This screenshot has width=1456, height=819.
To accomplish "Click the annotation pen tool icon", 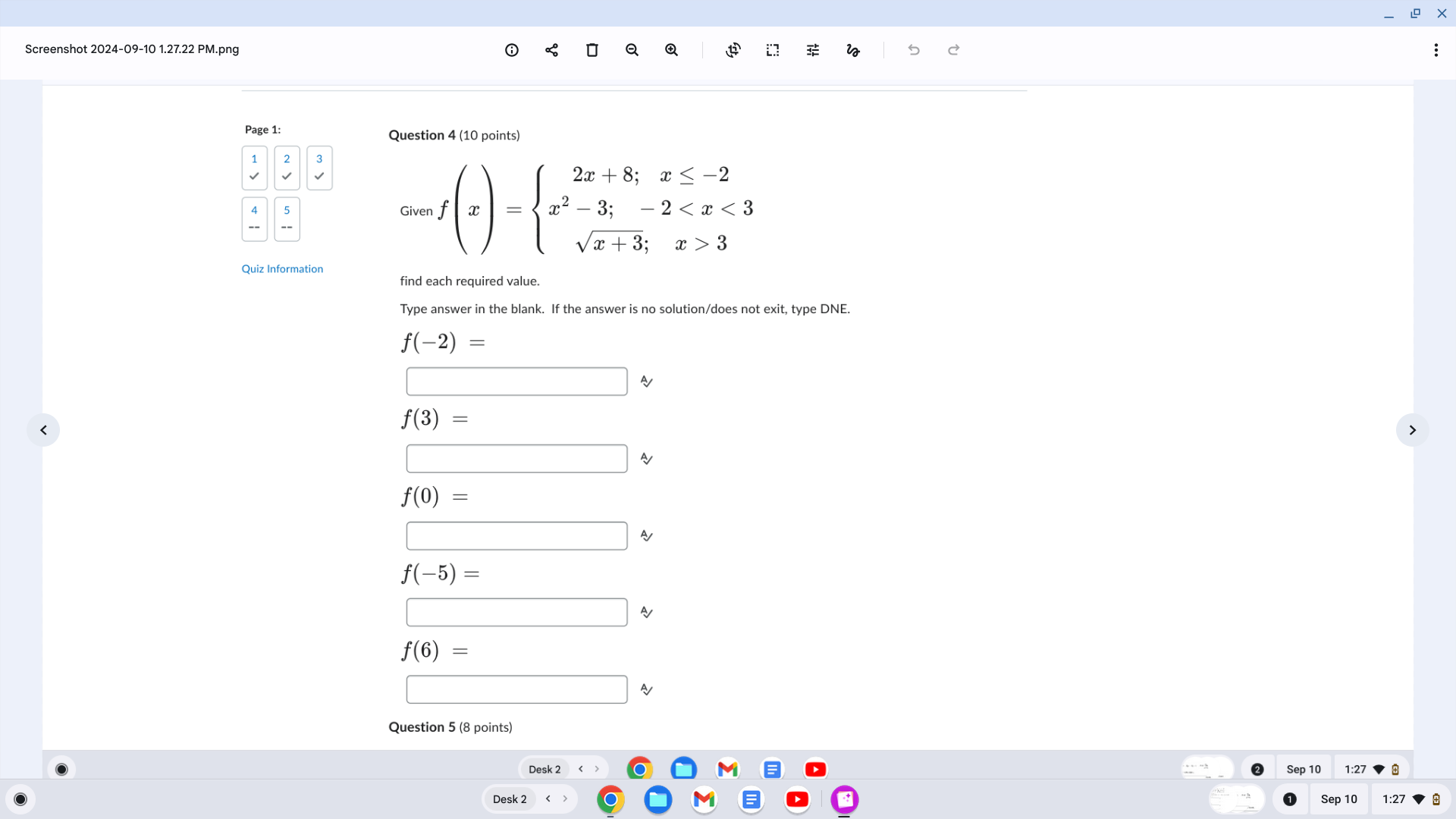I will click(853, 50).
